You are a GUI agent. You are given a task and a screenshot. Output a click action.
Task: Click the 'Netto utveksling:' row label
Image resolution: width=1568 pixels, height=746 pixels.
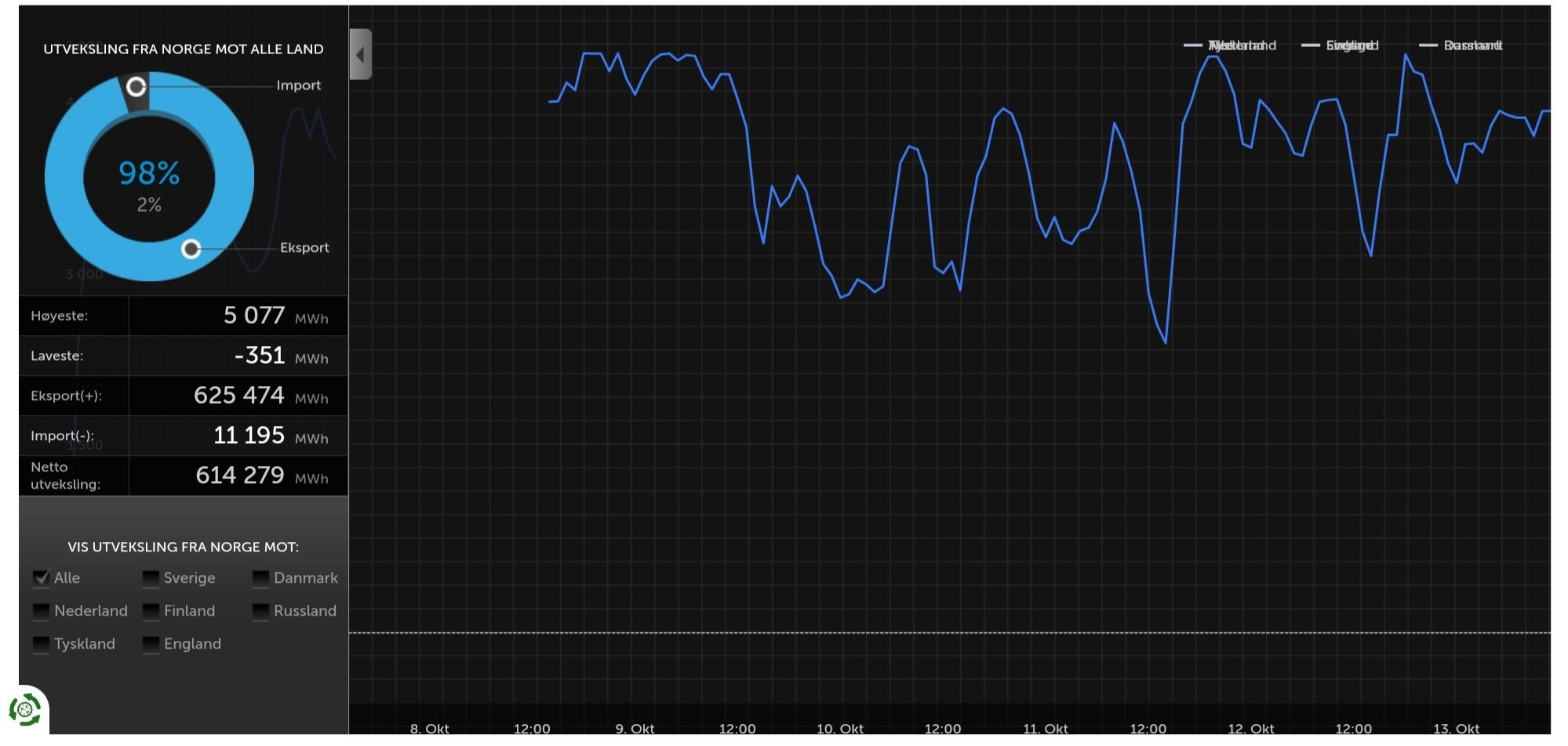[x=66, y=475]
